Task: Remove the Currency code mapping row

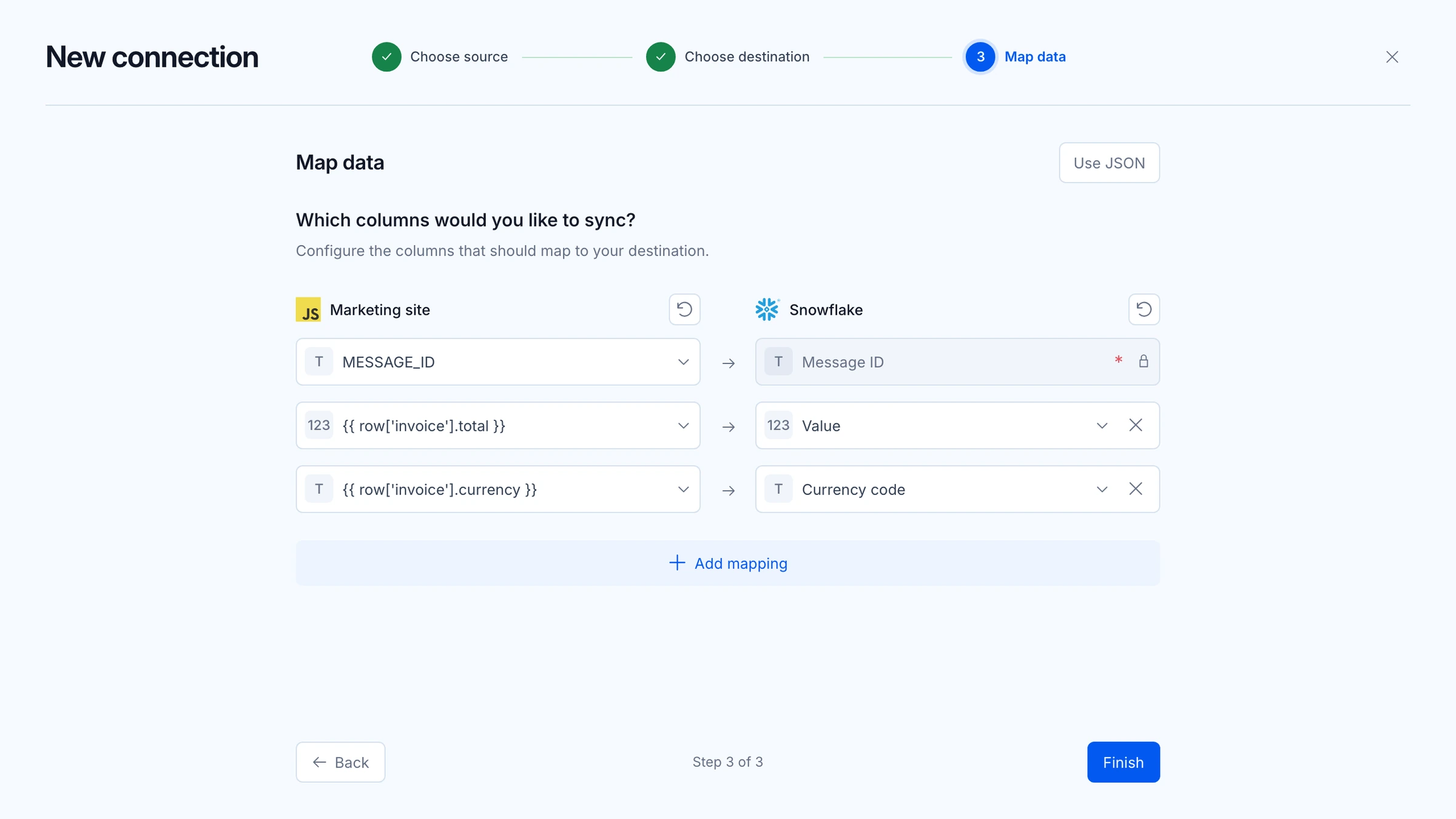Action: pos(1136,489)
